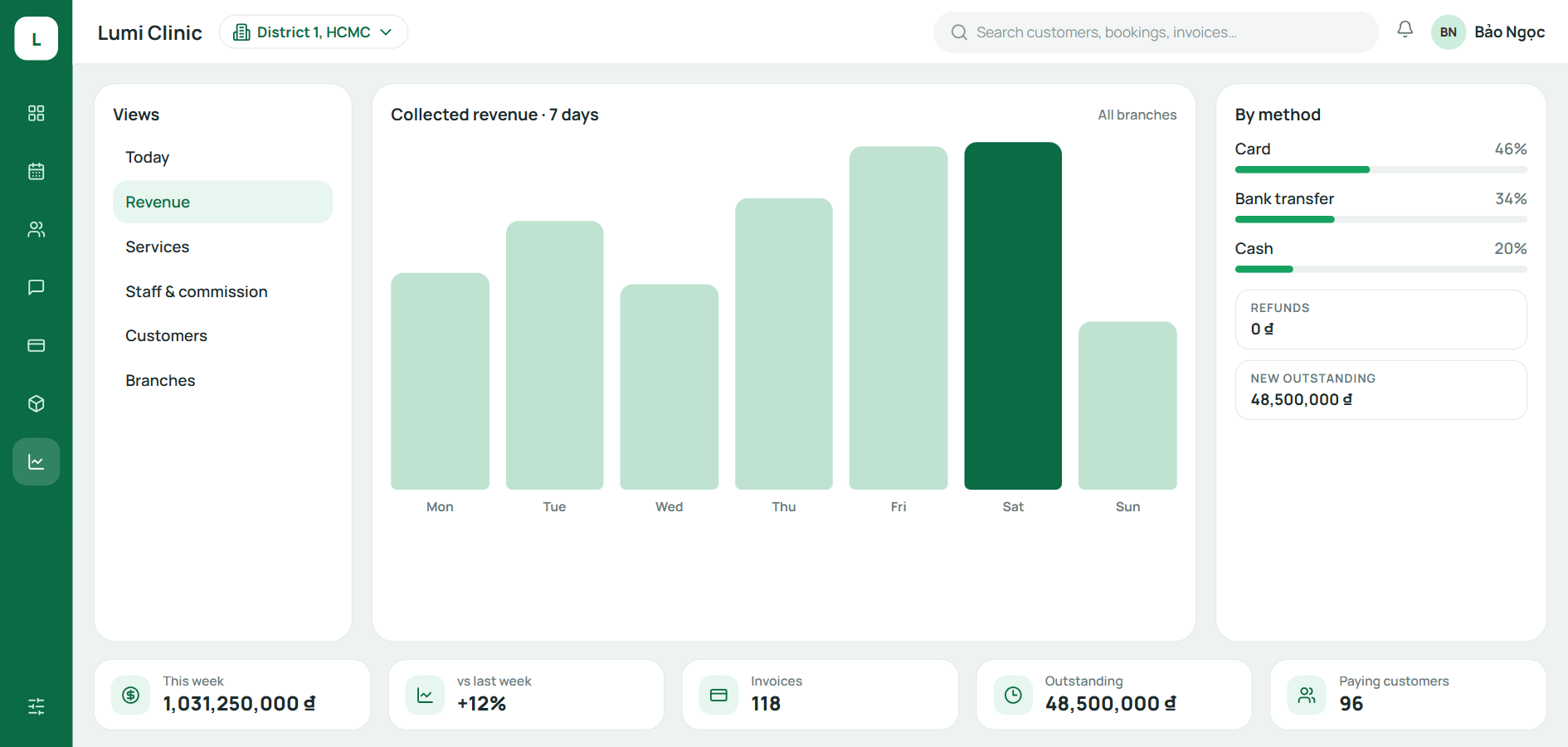Click the All branches link
Viewport: 1568px width, 747px height.
[1137, 115]
